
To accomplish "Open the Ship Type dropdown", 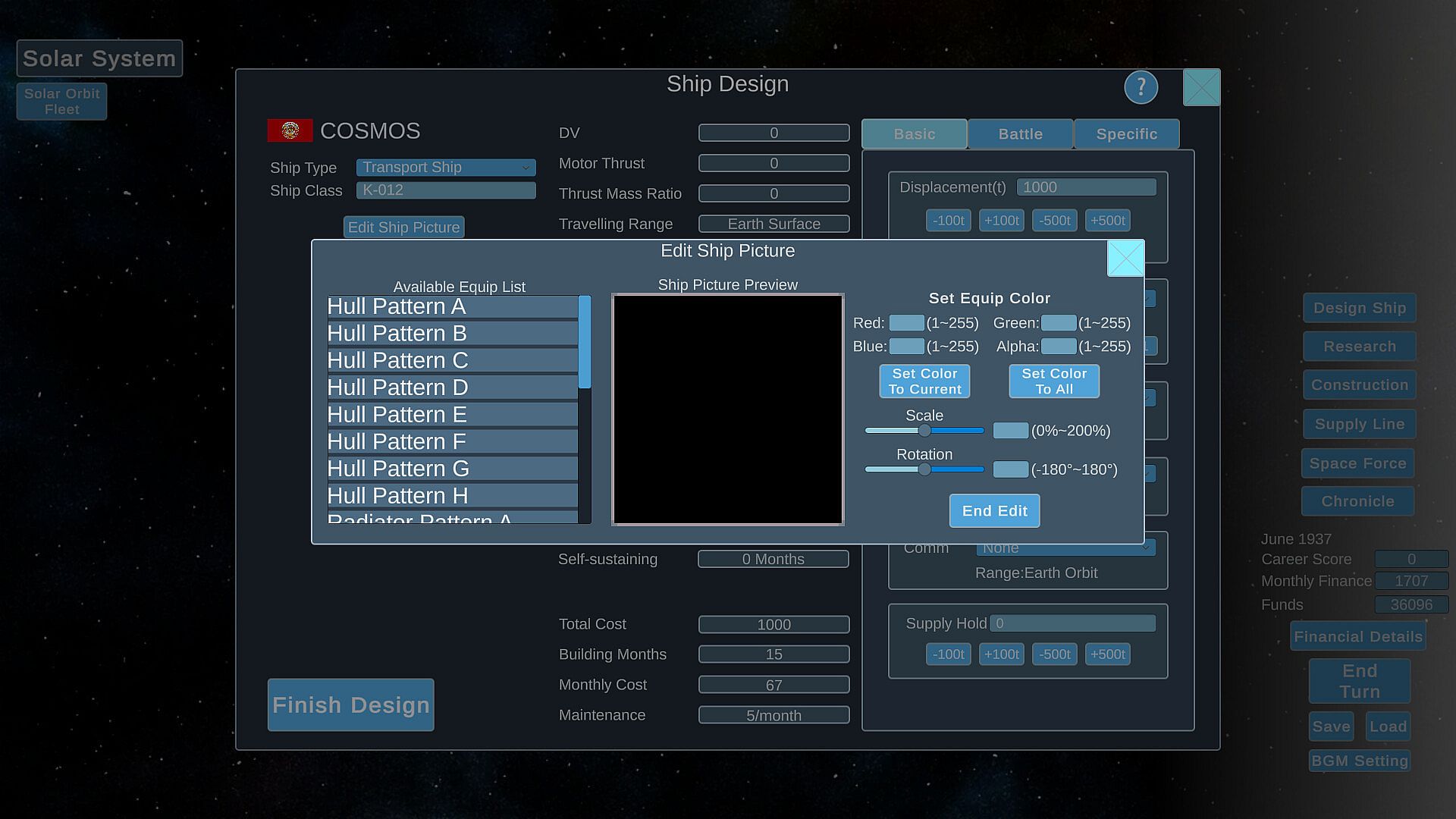I will [446, 168].
